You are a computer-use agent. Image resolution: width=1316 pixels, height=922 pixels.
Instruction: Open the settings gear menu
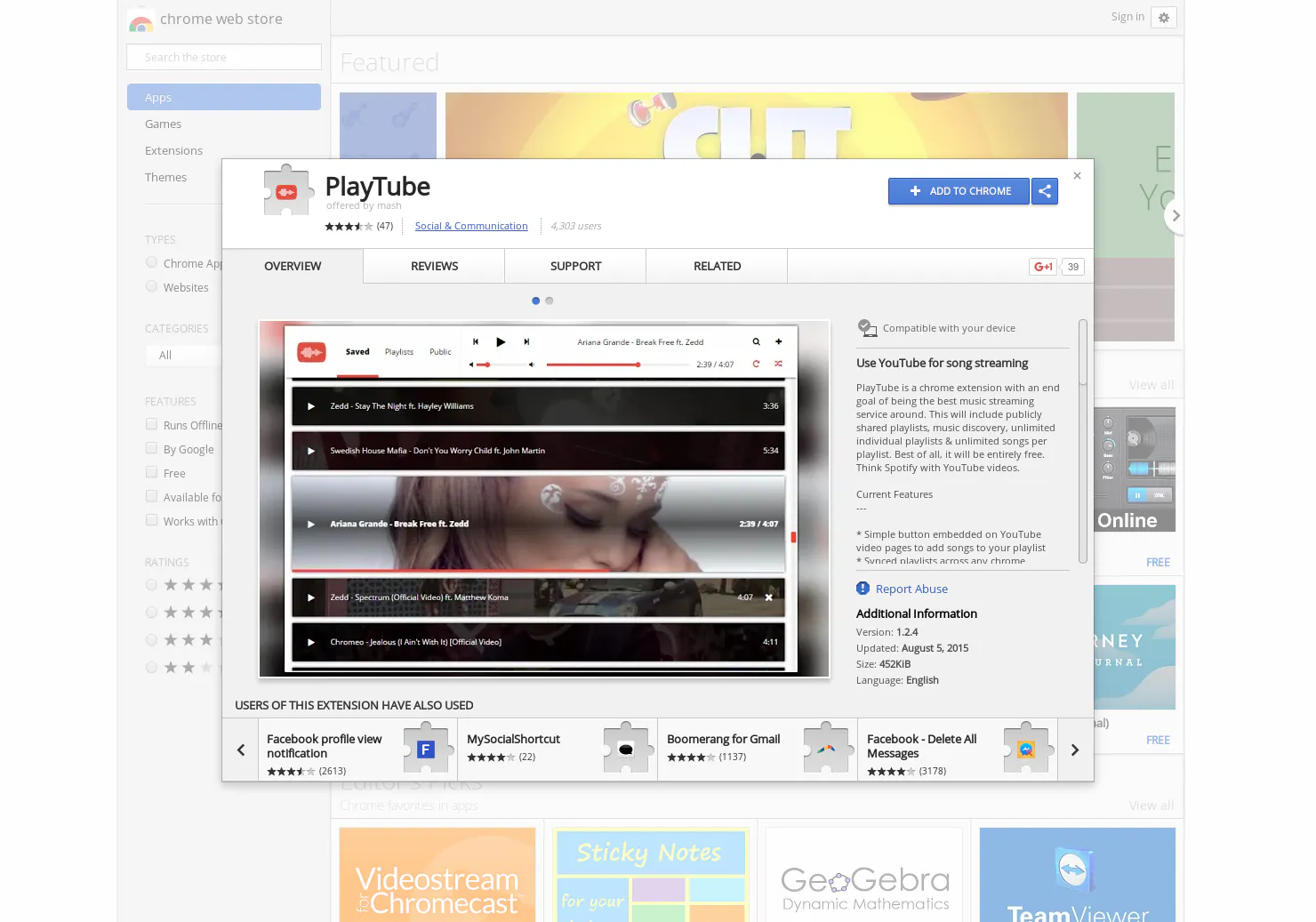coord(1164,18)
